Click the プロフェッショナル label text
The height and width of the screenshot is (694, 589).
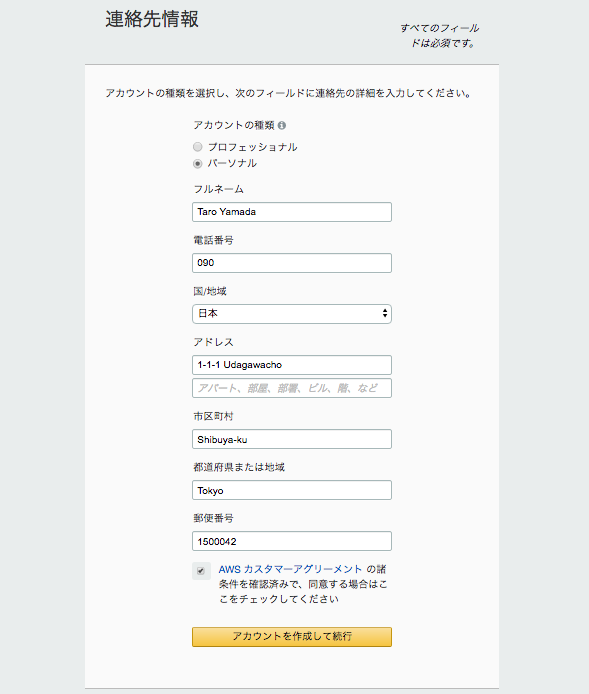pos(253,147)
